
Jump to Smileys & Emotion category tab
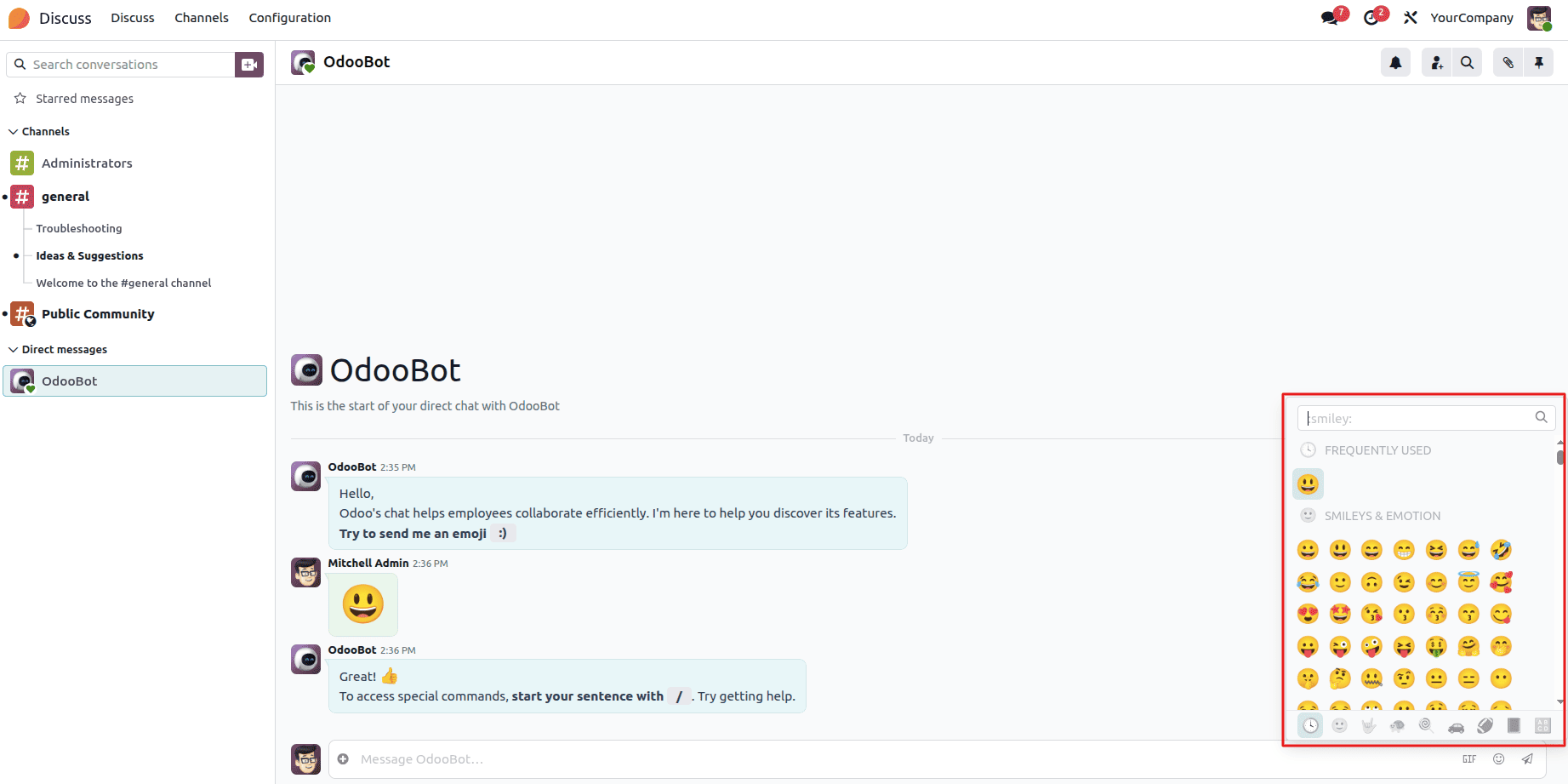point(1340,725)
